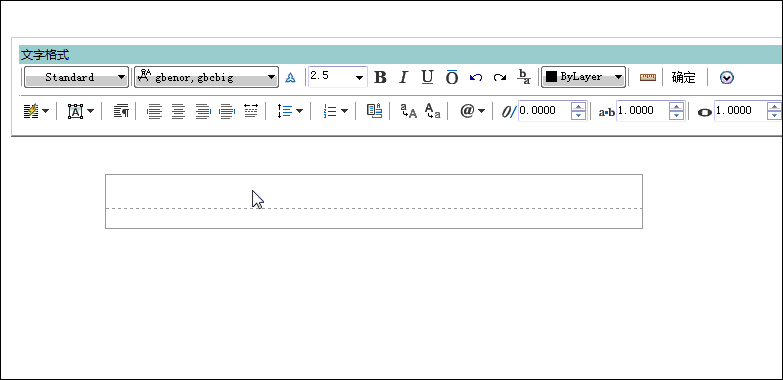Toggle Underline text formatting
The image size is (783, 380).
click(x=427, y=77)
